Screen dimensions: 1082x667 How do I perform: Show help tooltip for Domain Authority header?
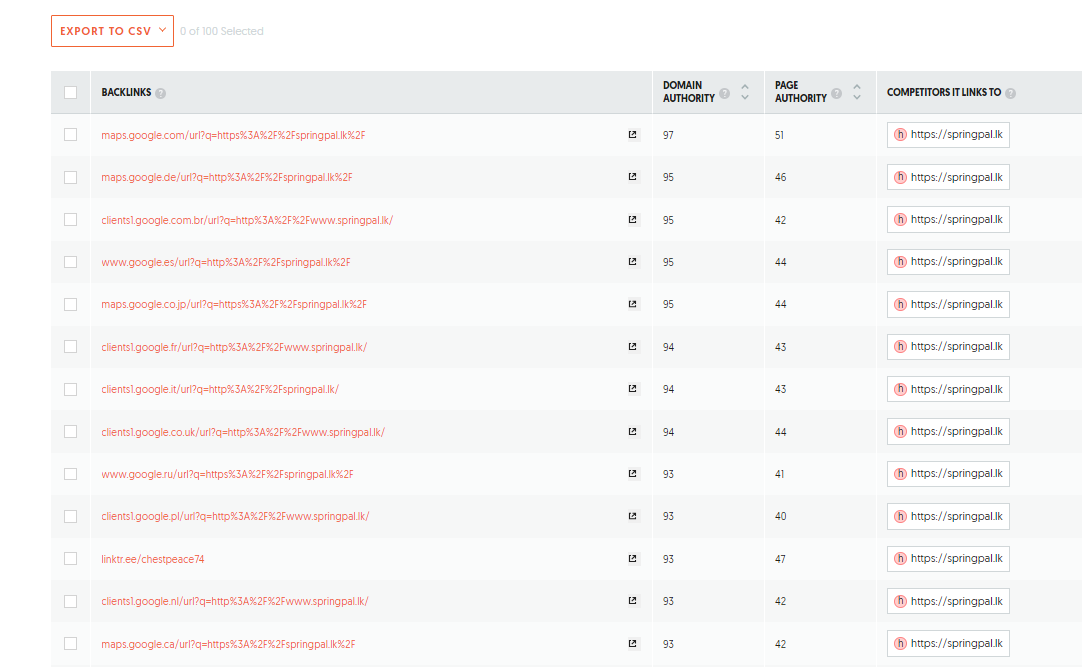[x=725, y=93]
